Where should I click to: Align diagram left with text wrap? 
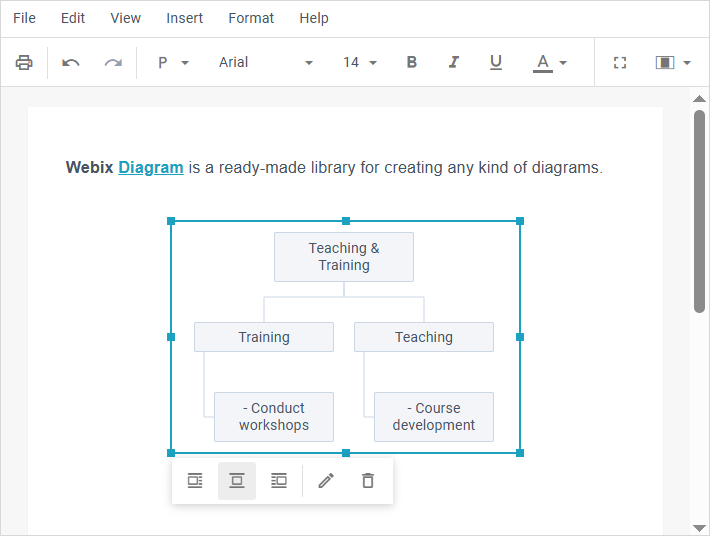195,481
